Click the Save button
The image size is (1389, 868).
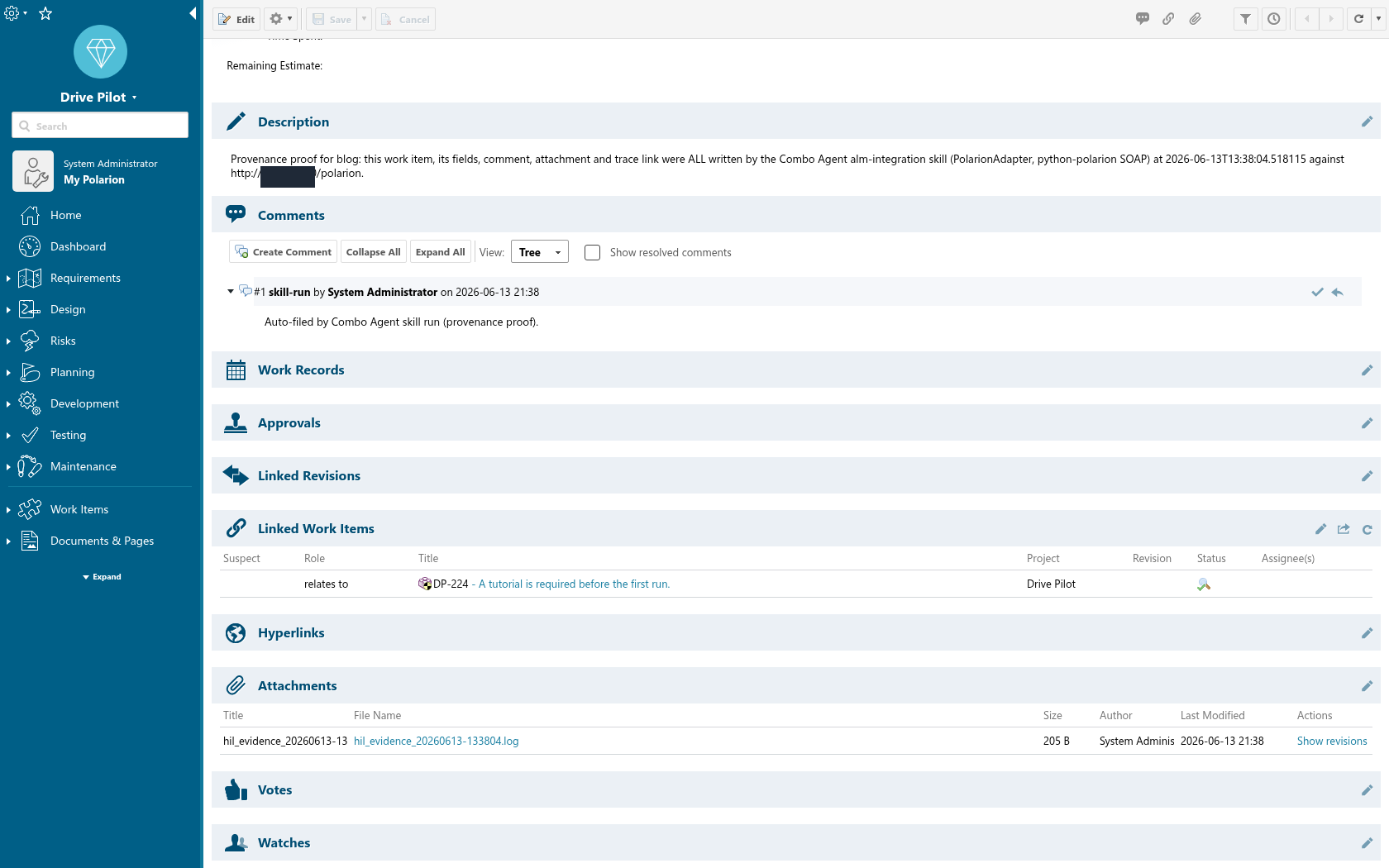[x=332, y=19]
